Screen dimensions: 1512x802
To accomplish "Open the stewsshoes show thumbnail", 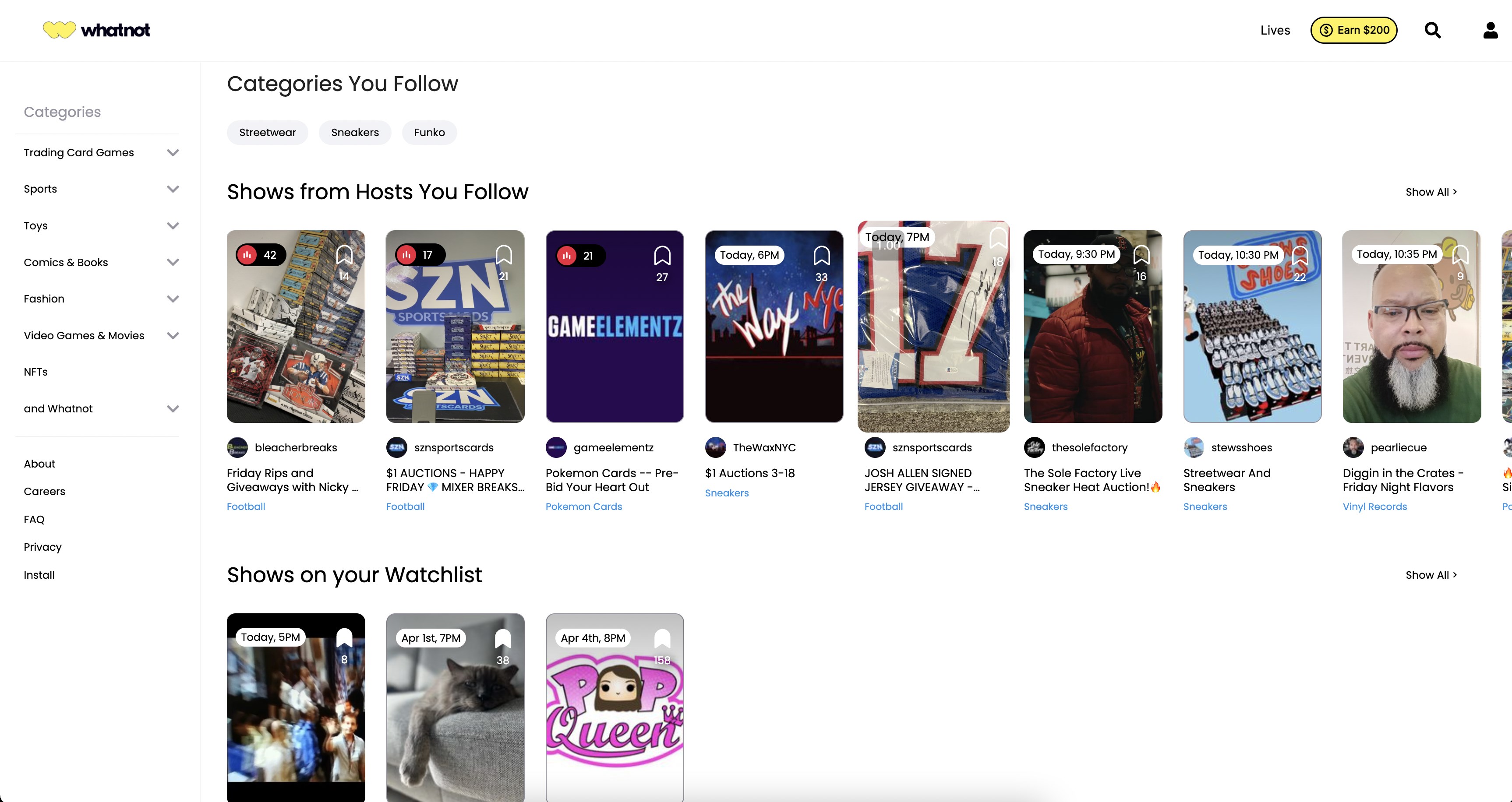I will click(x=1252, y=340).
